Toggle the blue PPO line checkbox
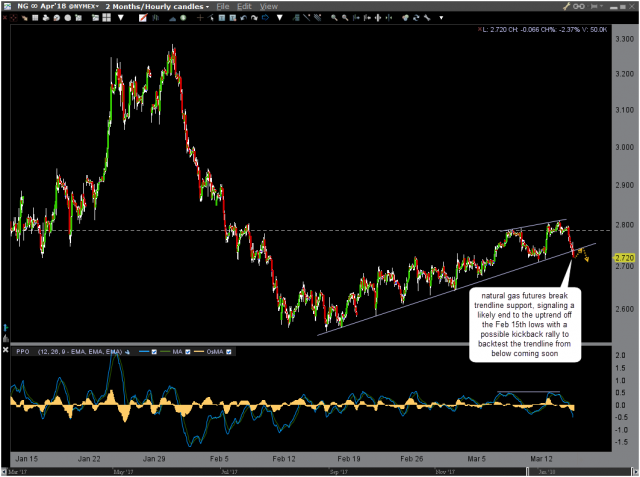The image size is (640, 477). tap(154, 352)
